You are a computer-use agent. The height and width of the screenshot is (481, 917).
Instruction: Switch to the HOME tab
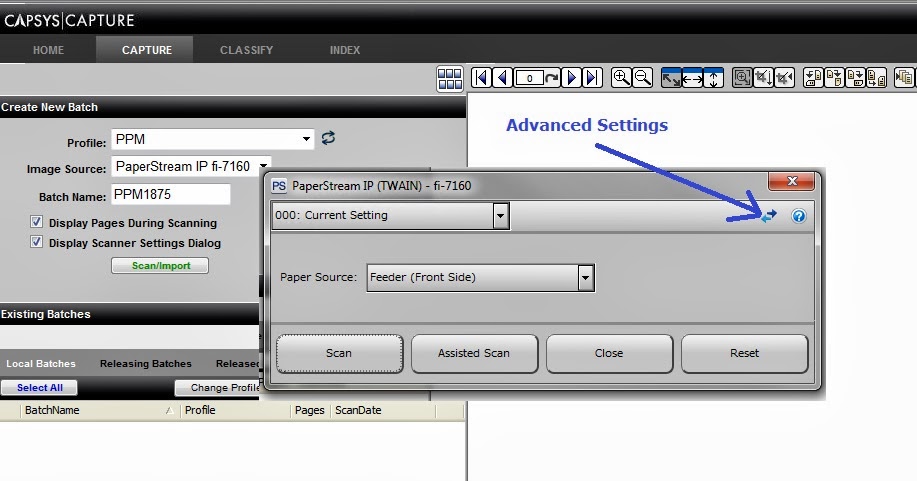click(48, 50)
